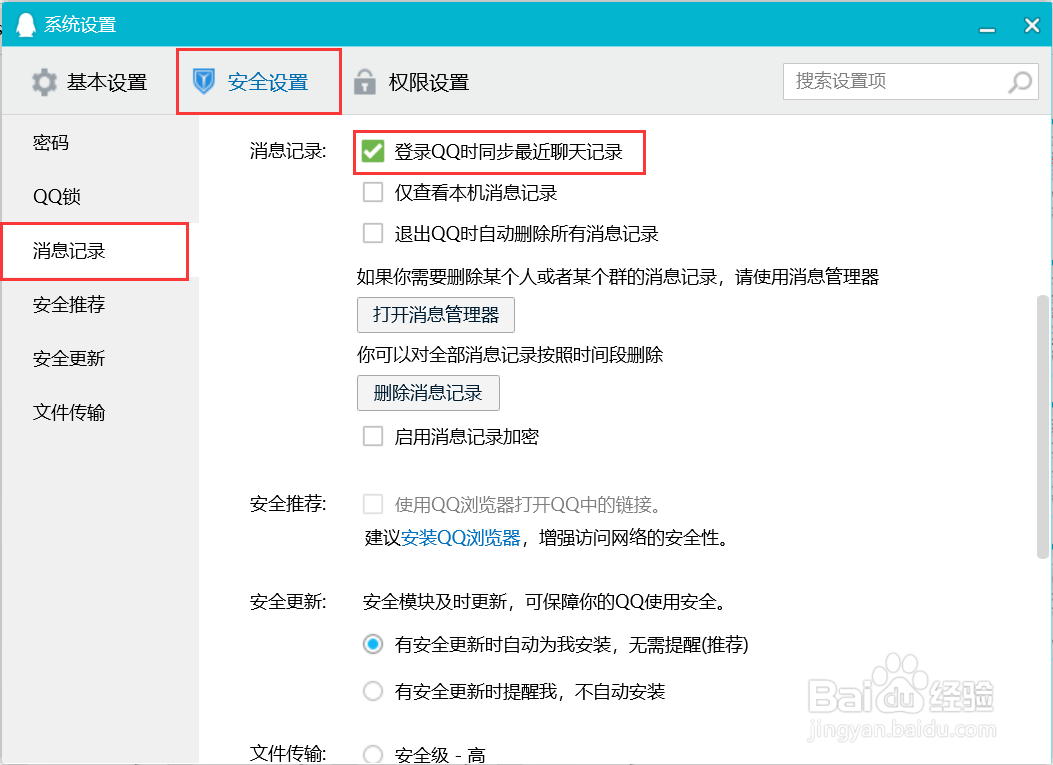This screenshot has height=765, width=1053.
Task: Uncheck 登录QQ时同步最近聊天记录
Action: click(x=374, y=152)
